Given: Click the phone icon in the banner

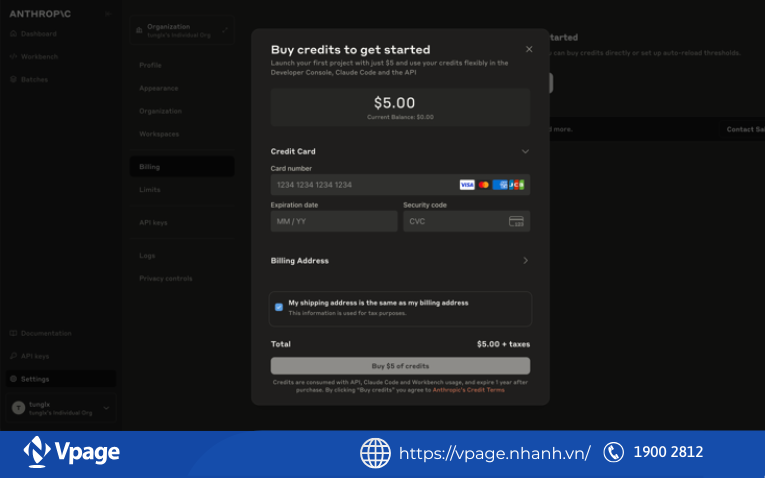Looking at the screenshot, I should [613, 452].
